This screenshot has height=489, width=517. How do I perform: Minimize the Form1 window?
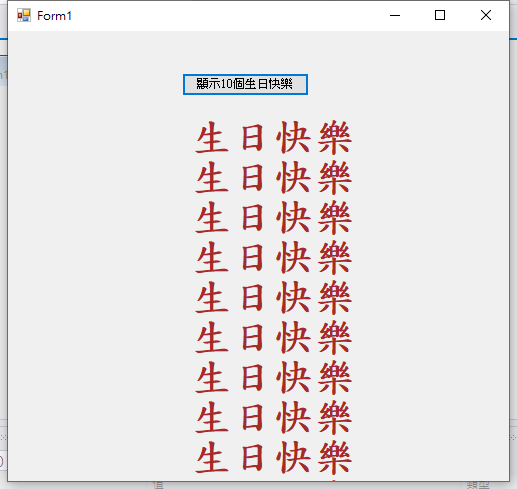tap(395, 15)
